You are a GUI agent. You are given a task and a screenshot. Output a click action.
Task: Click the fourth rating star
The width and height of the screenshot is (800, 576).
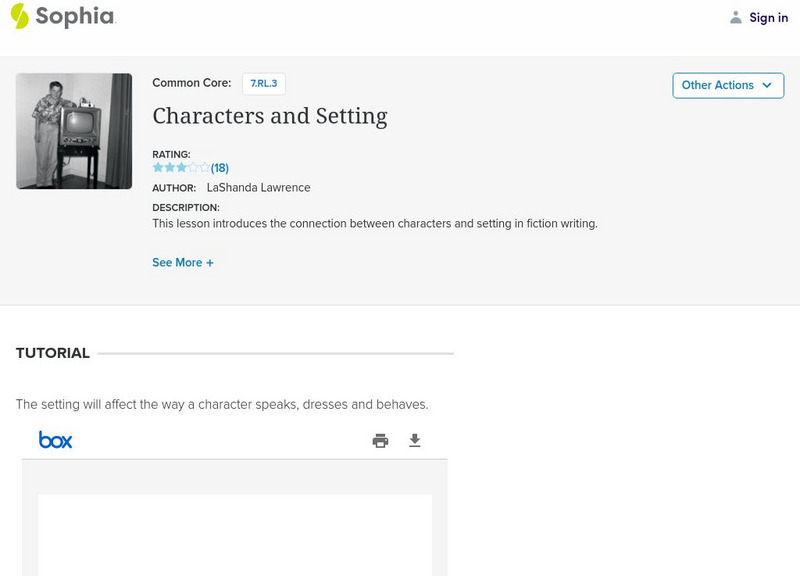coord(193,168)
